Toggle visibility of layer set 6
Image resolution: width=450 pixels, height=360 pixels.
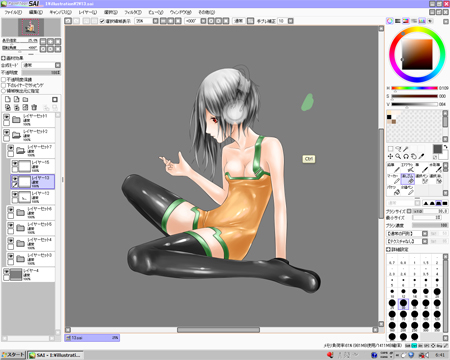point(11,210)
